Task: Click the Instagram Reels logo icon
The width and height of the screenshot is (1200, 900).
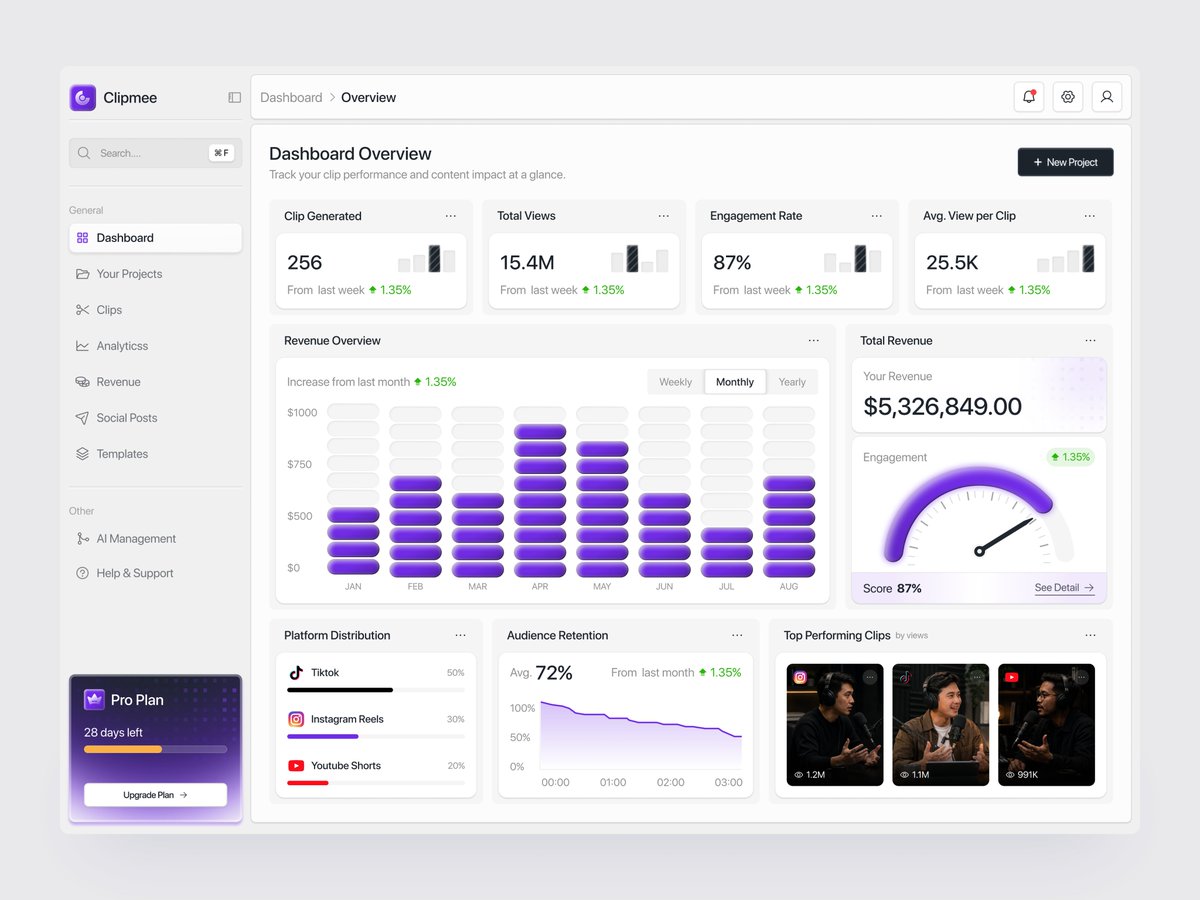Action: tap(296, 719)
